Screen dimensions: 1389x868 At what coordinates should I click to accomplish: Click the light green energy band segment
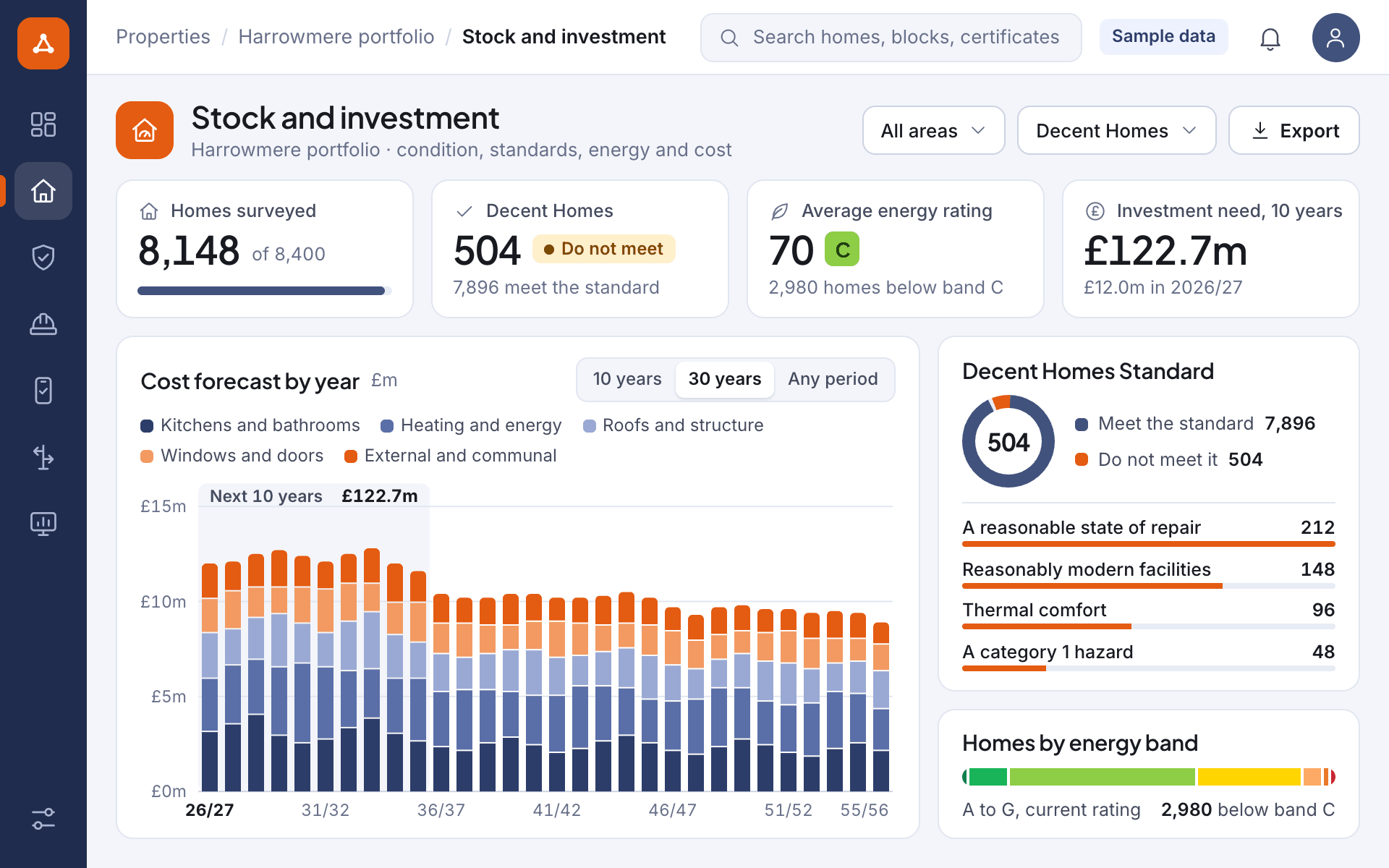1102,777
